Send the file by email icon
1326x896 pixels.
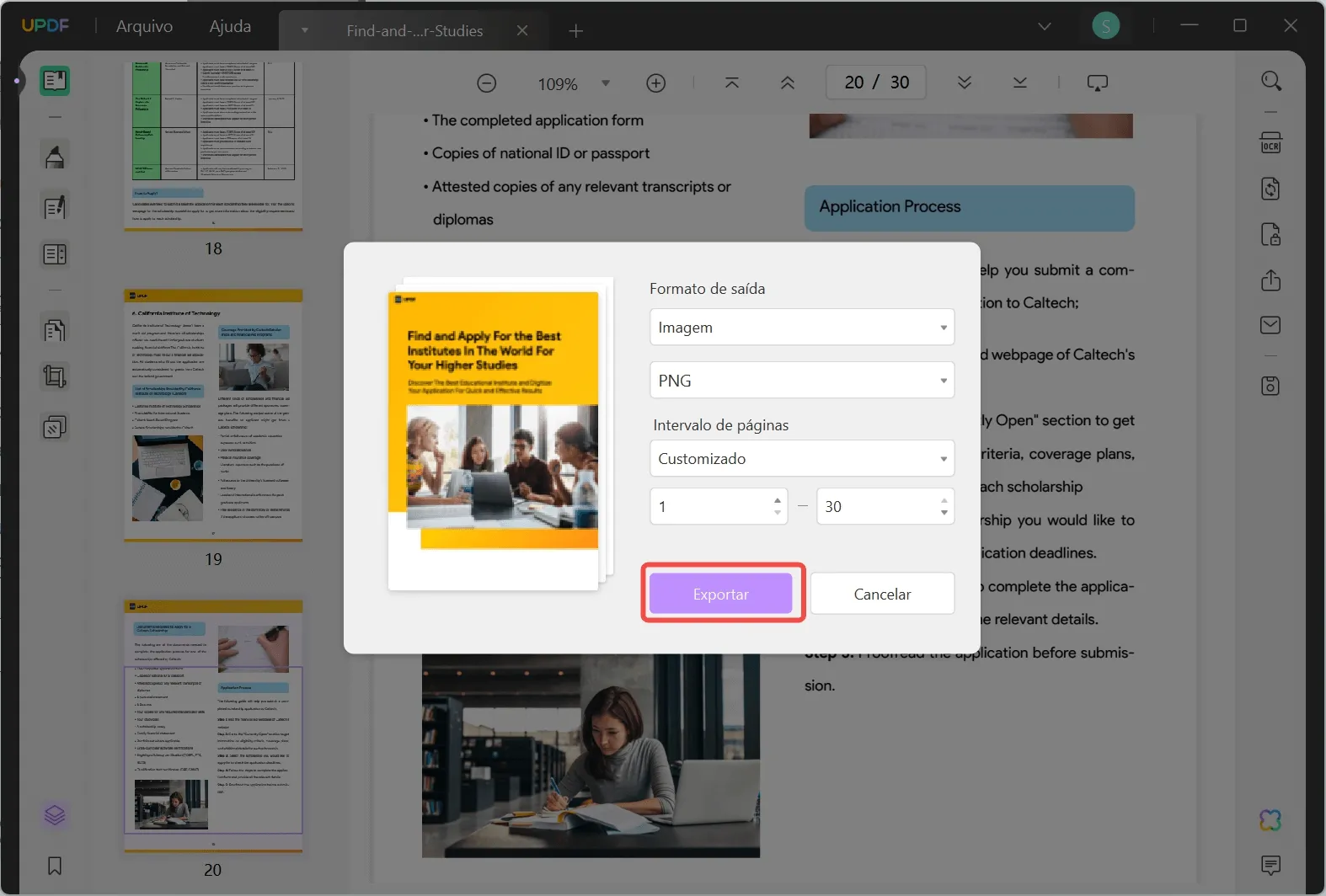[x=1271, y=325]
